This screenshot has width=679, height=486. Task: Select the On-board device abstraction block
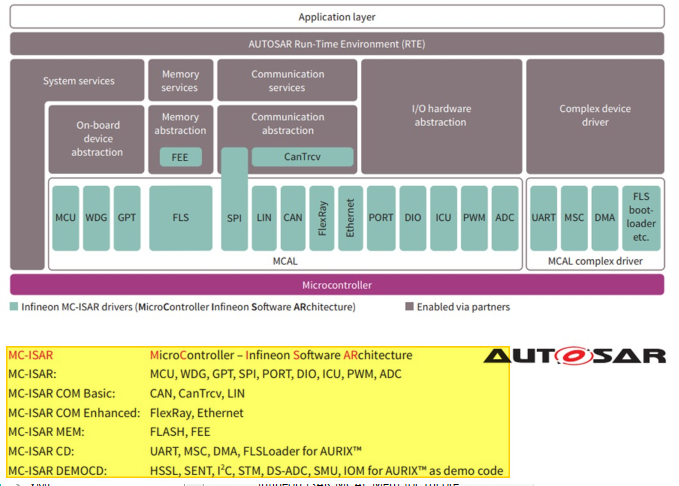97,139
